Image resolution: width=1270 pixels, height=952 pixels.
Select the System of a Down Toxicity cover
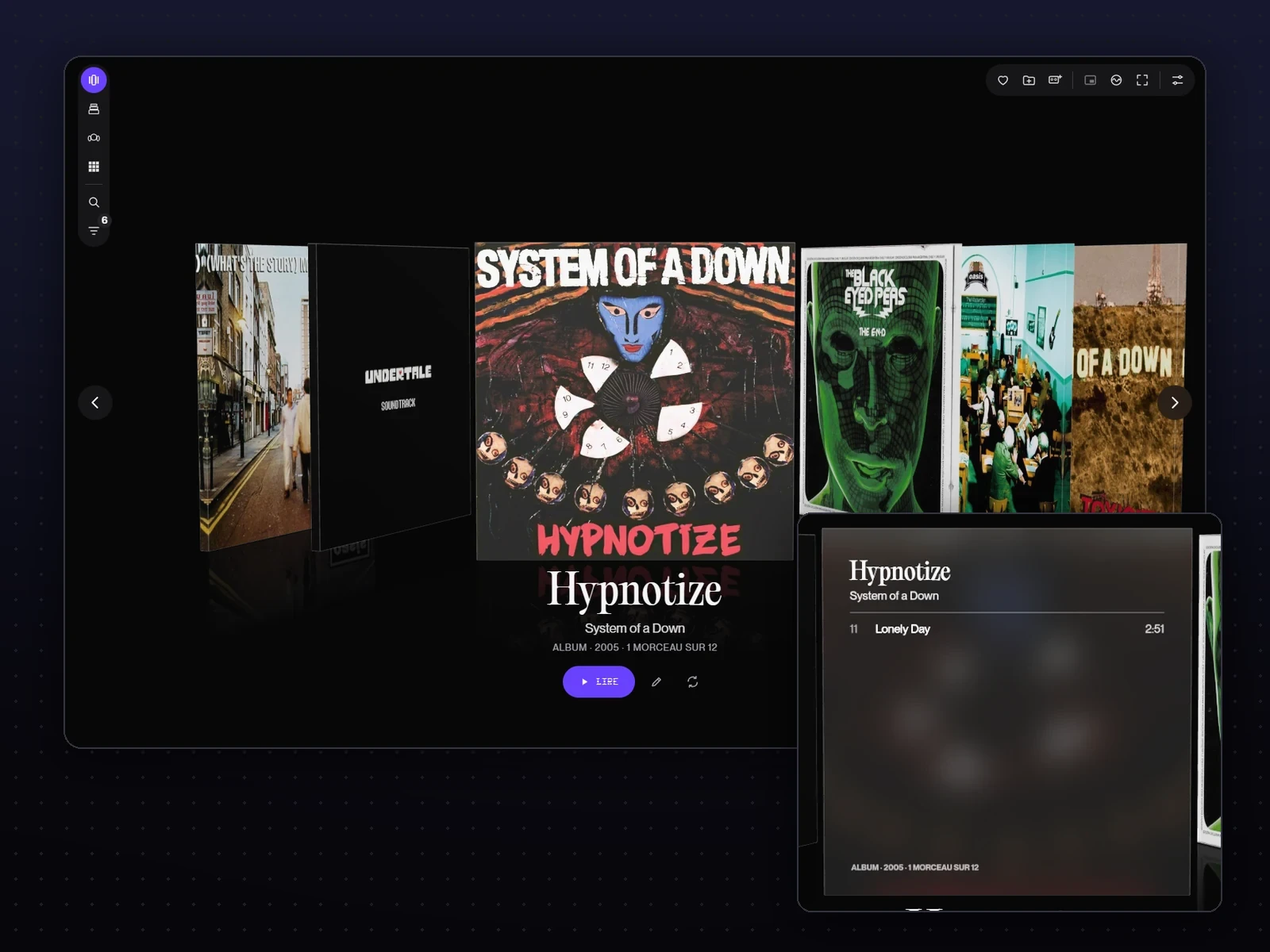[1130, 378]
